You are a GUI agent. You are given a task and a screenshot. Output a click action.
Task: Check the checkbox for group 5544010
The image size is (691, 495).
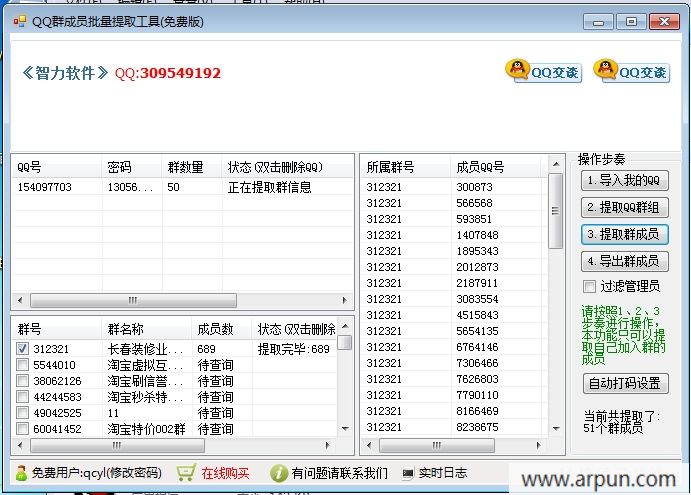22,365
